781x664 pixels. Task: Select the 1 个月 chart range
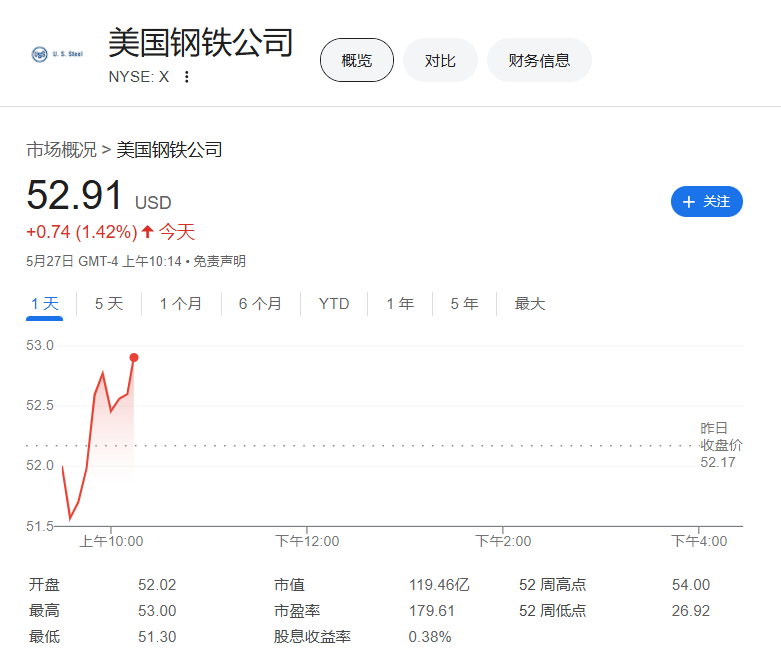[181, 304]
